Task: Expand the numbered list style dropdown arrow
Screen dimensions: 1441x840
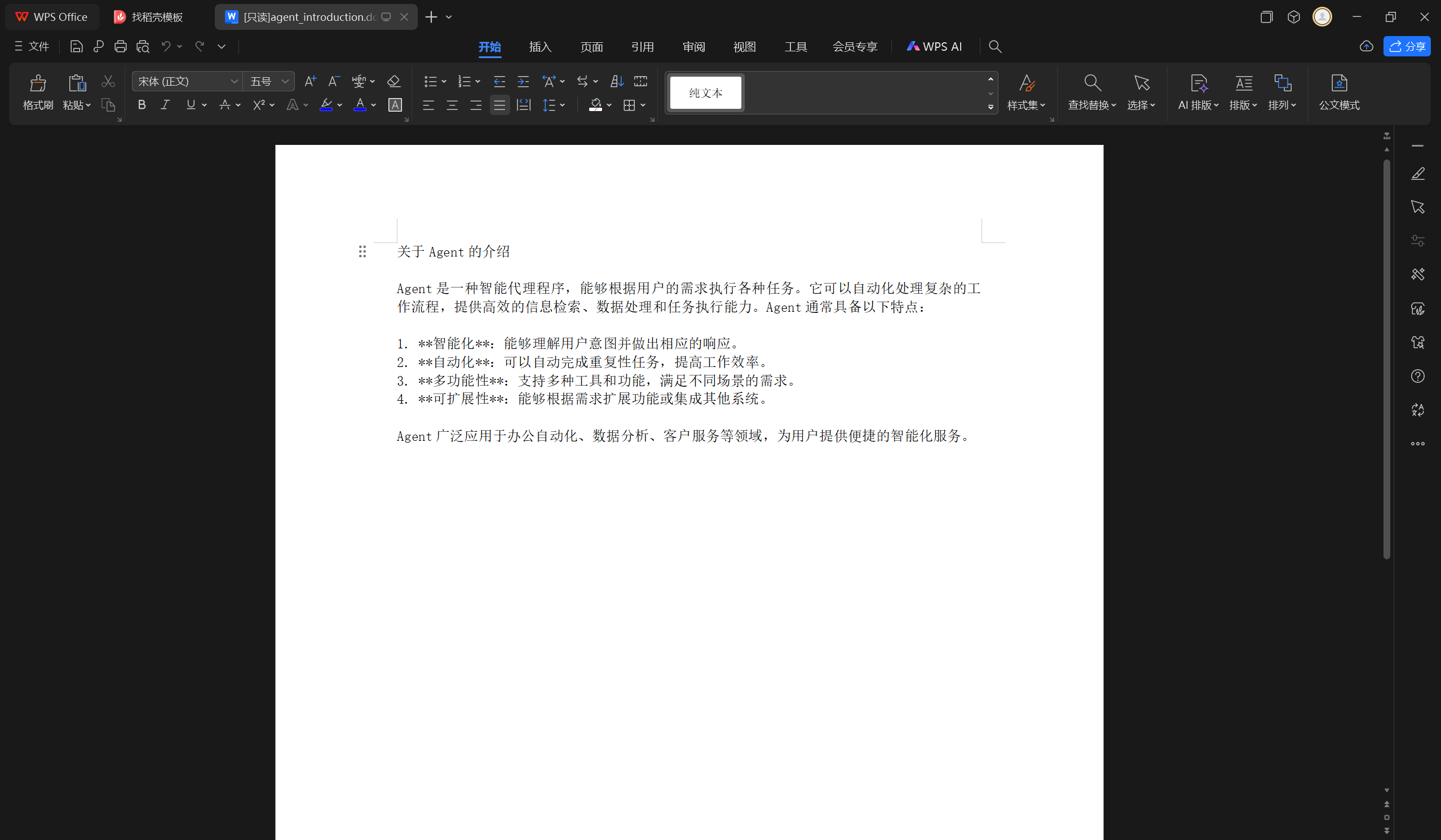Action: (478, 82)
